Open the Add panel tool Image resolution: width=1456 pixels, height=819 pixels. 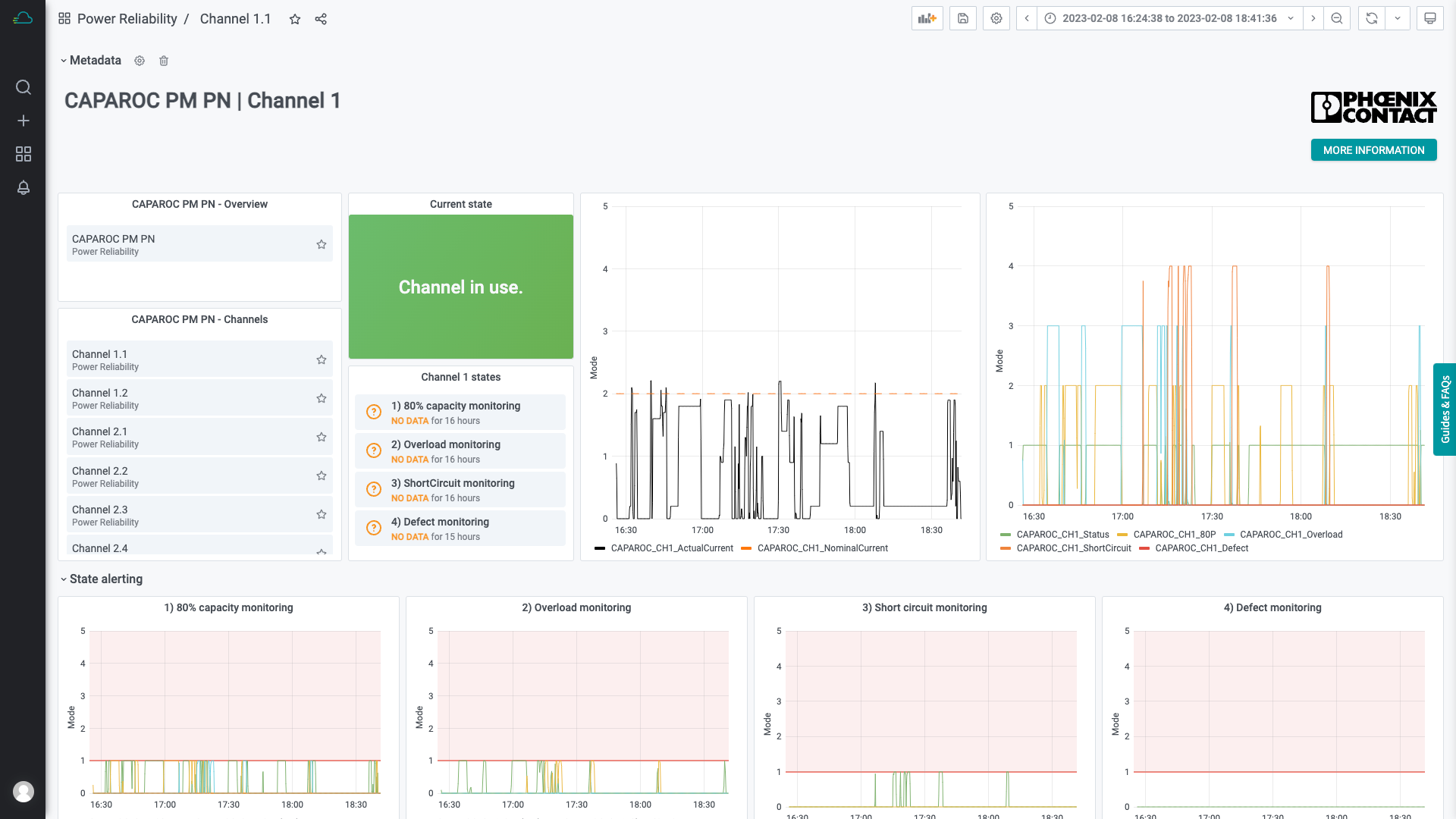pos(927,18)
